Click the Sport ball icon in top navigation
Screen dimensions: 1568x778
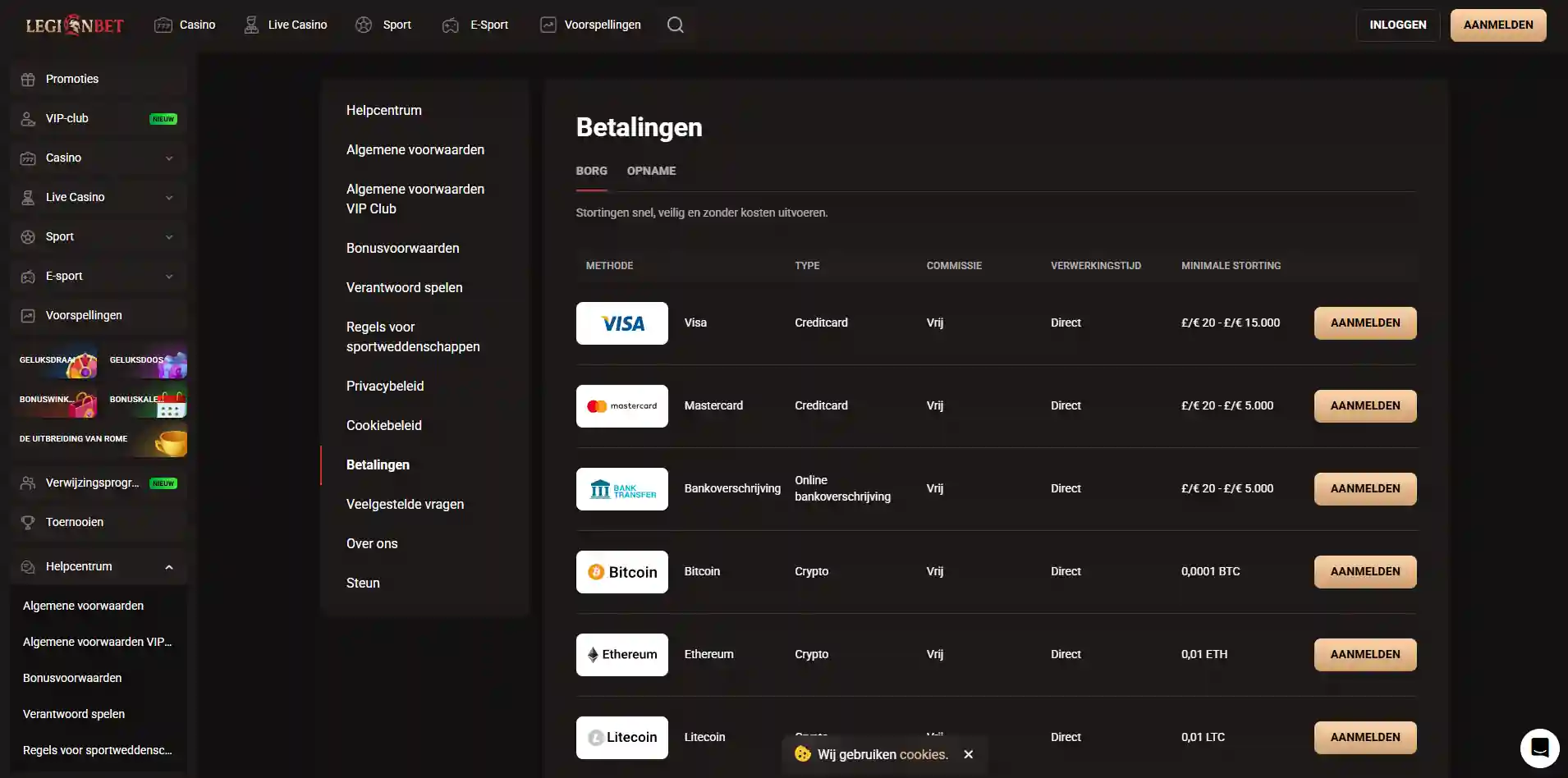[364, 25]
